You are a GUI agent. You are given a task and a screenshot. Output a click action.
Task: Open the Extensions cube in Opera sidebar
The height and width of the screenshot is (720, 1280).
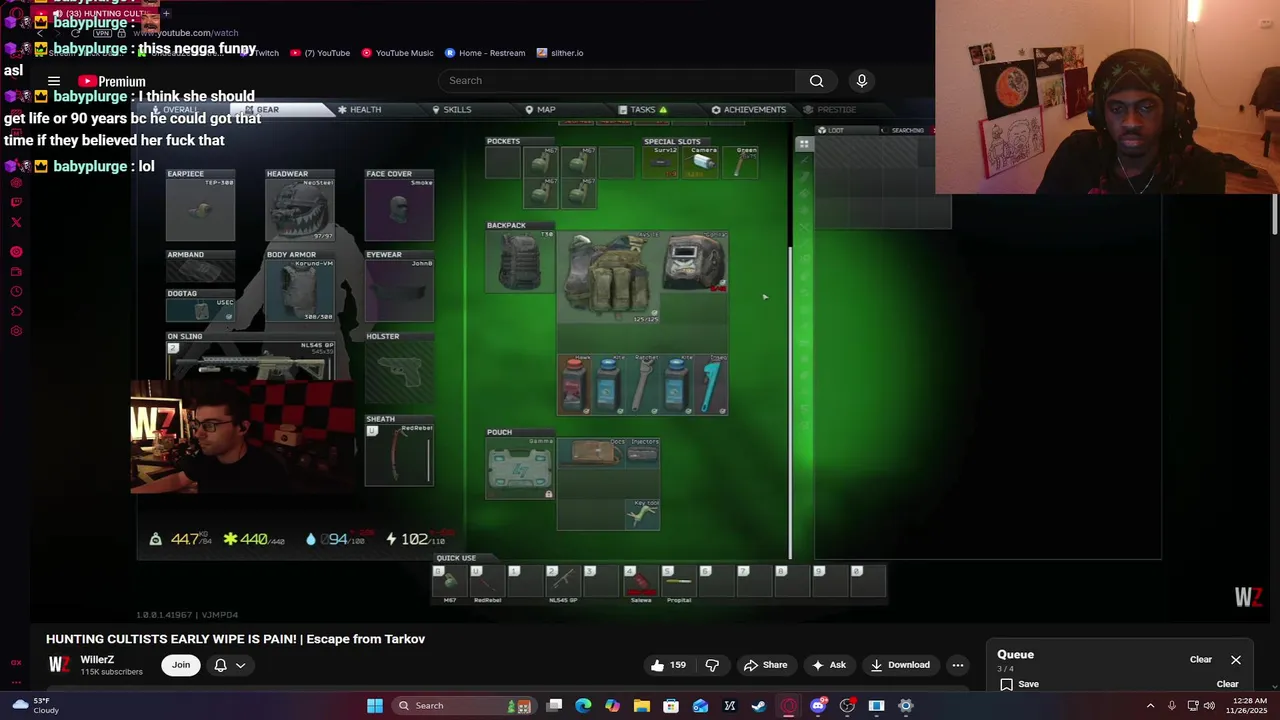point(16,312)
